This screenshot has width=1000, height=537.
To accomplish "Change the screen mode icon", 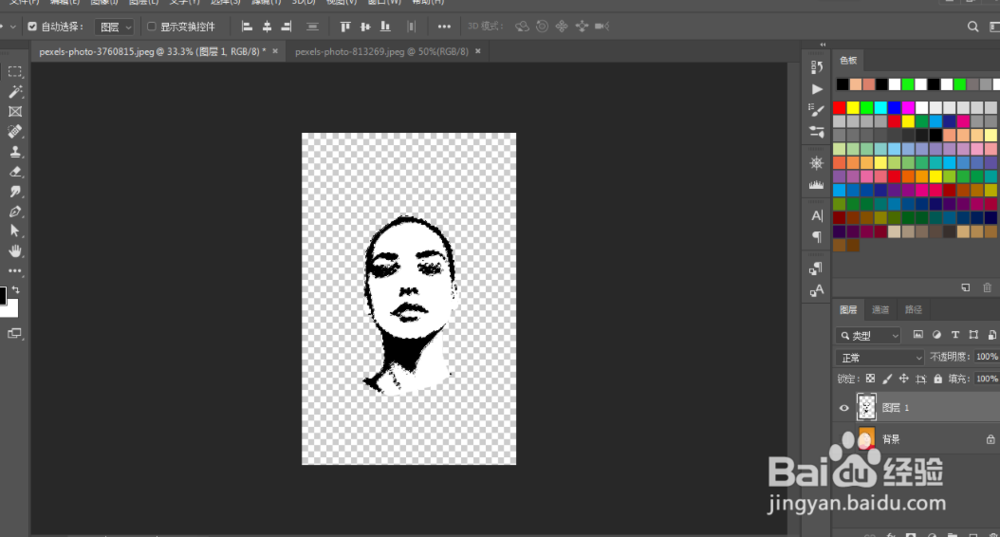I will (15, 333).
